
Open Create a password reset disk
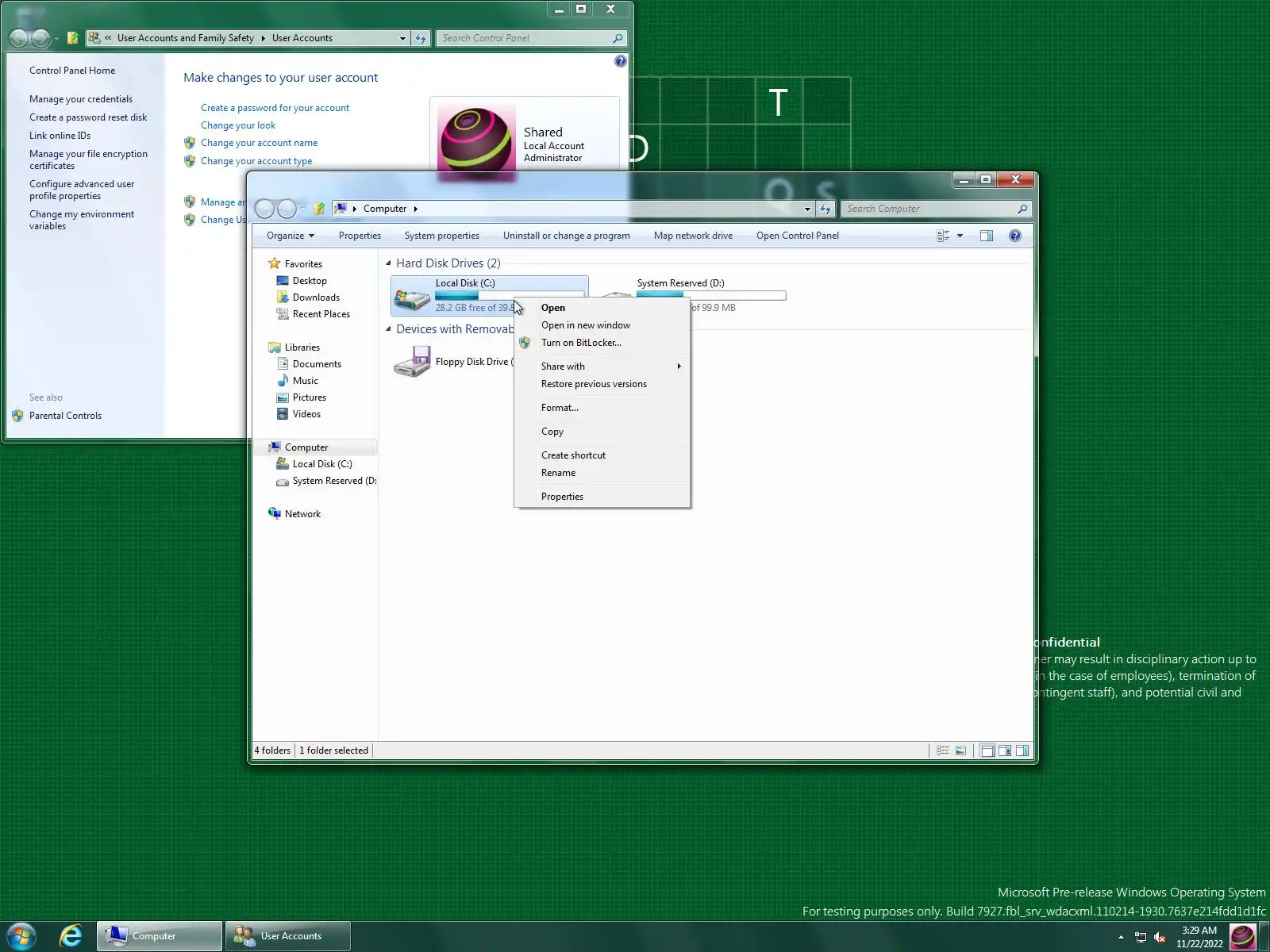(88, 117)
